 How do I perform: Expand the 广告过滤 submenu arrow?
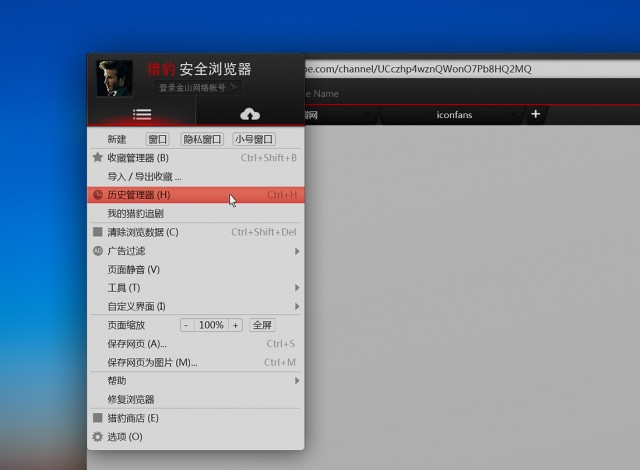click(x=297, y=251)
